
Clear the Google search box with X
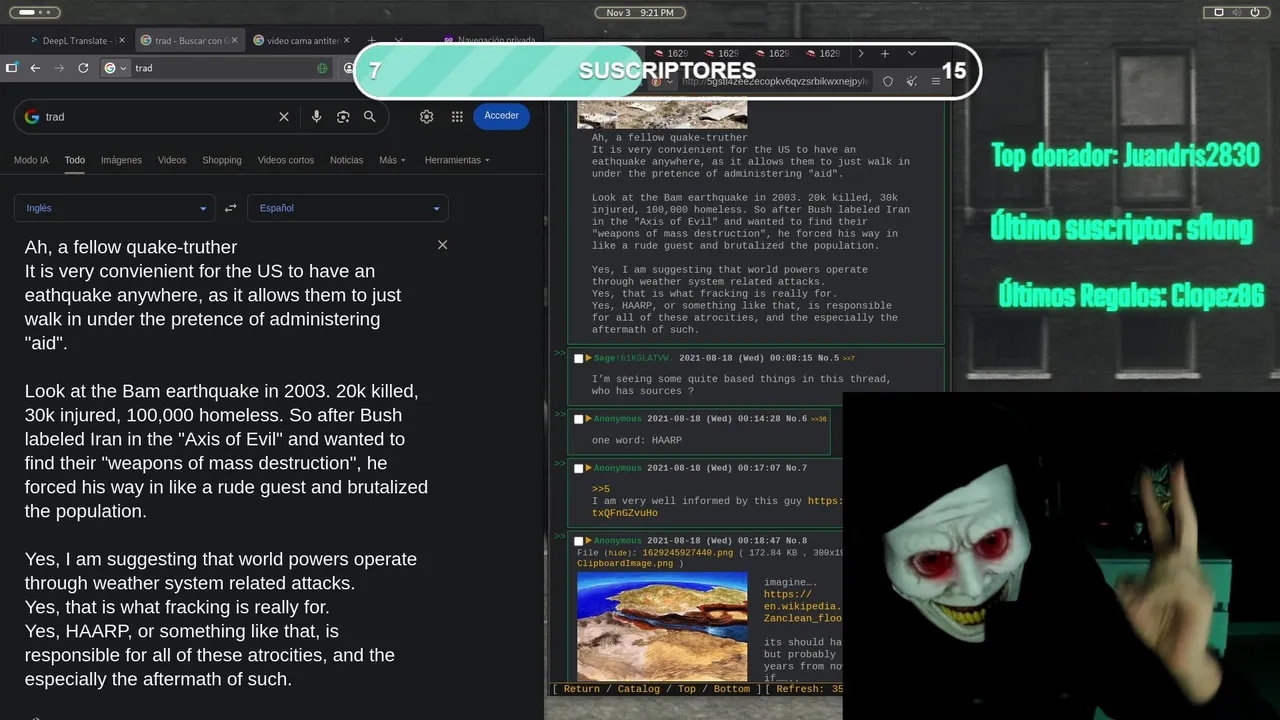284,117
